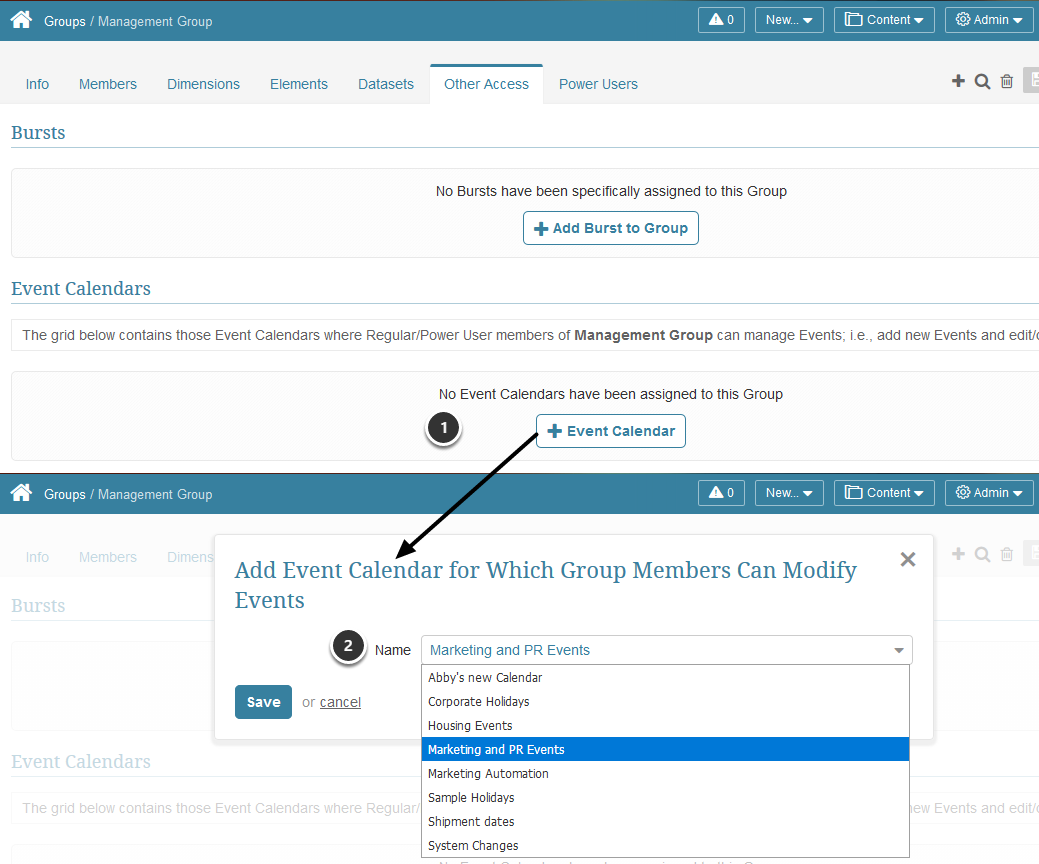Click the trash delete icon in upper tab bar
Image resolution: width=1039 pixels, height=864 pixels.
(1007, 81)
